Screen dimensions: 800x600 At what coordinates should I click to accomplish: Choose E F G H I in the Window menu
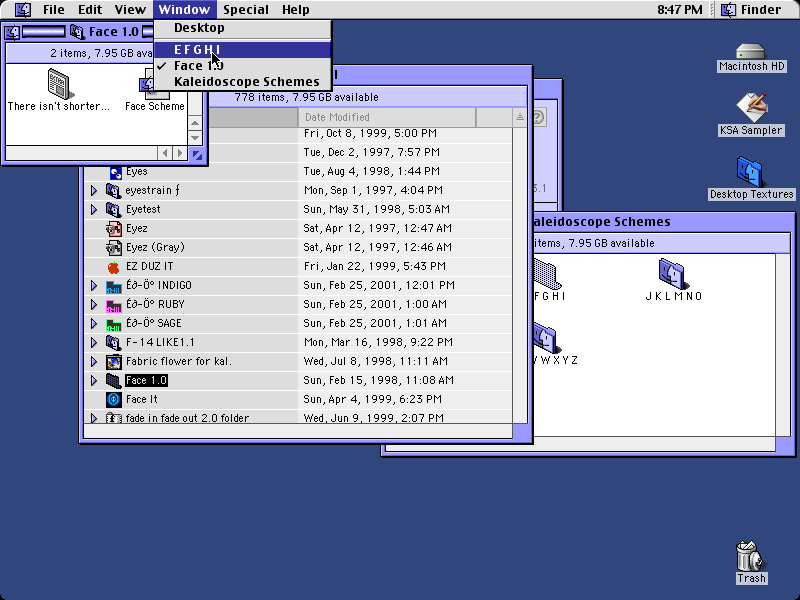242,49
